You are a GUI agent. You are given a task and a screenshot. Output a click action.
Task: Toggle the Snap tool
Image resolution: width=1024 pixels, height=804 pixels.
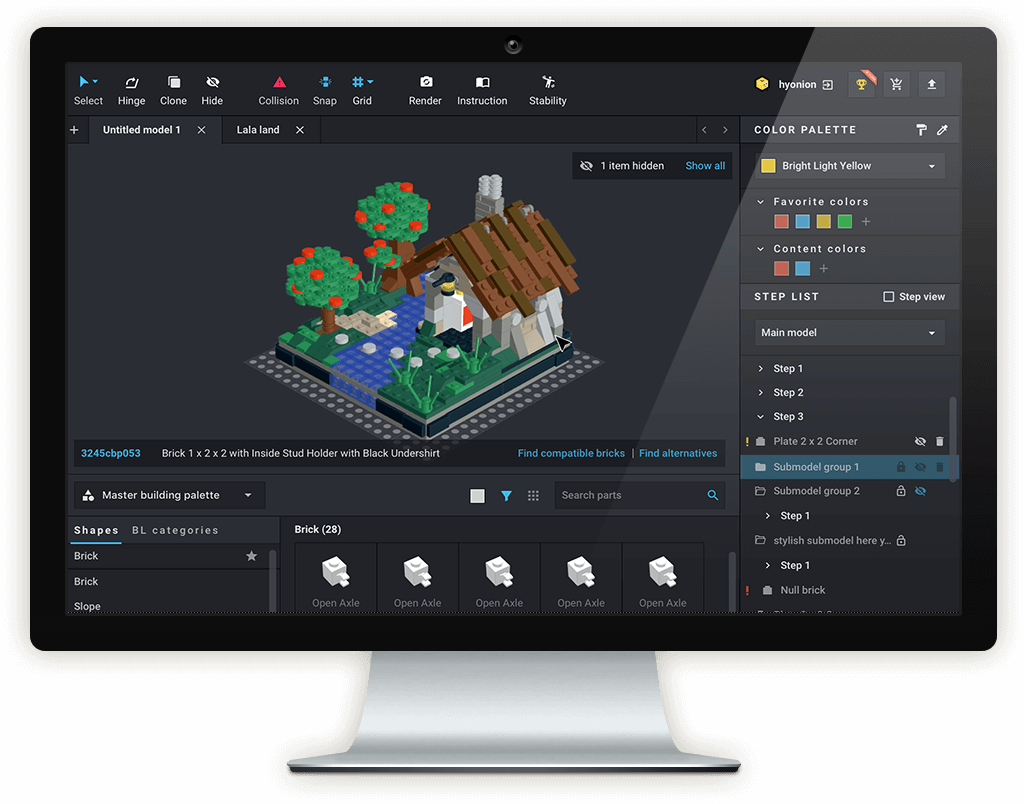pyautogui.click(x=324, y=89)
